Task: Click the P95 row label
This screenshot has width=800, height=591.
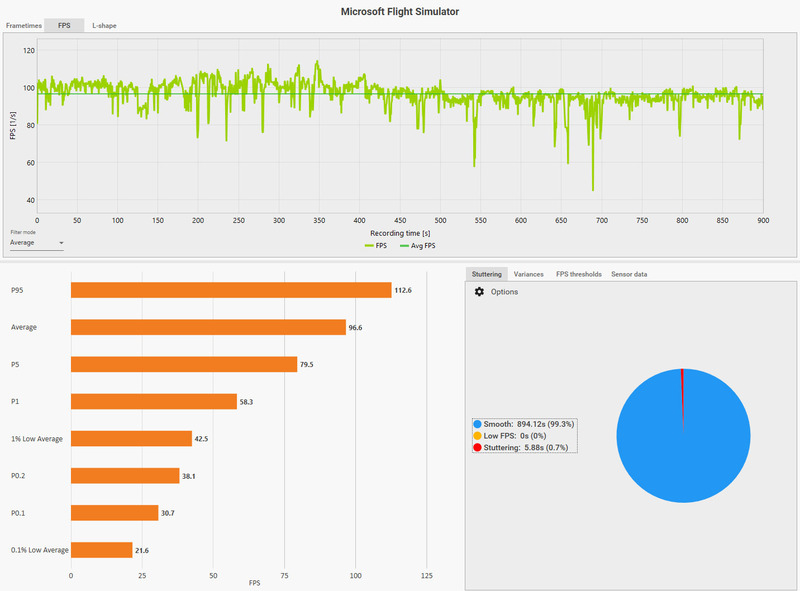Action: click(17, 290)
